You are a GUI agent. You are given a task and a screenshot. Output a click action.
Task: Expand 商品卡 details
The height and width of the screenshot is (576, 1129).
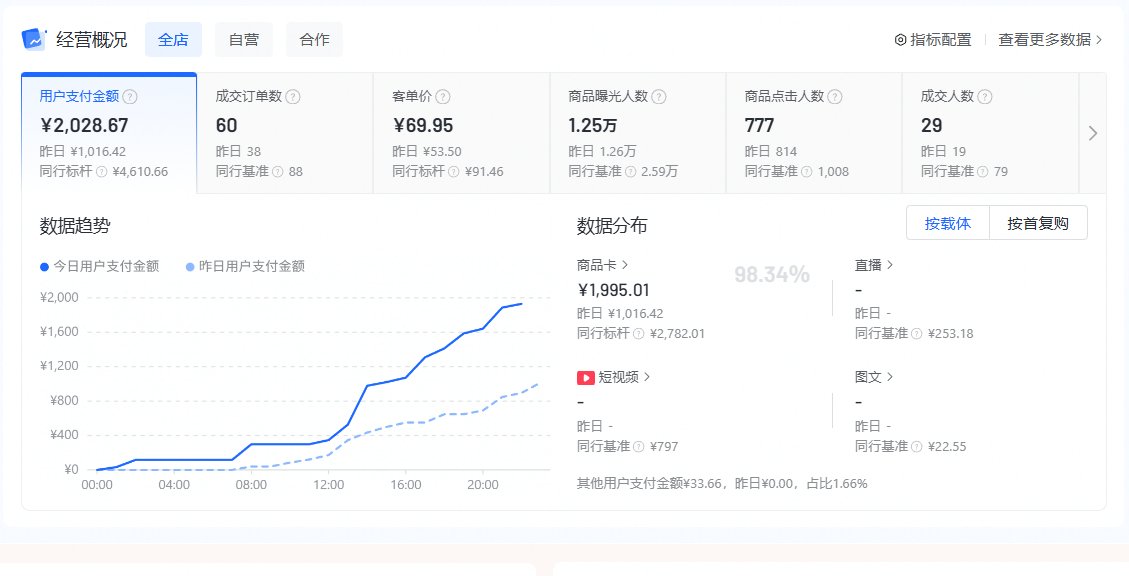pos(599,264)
